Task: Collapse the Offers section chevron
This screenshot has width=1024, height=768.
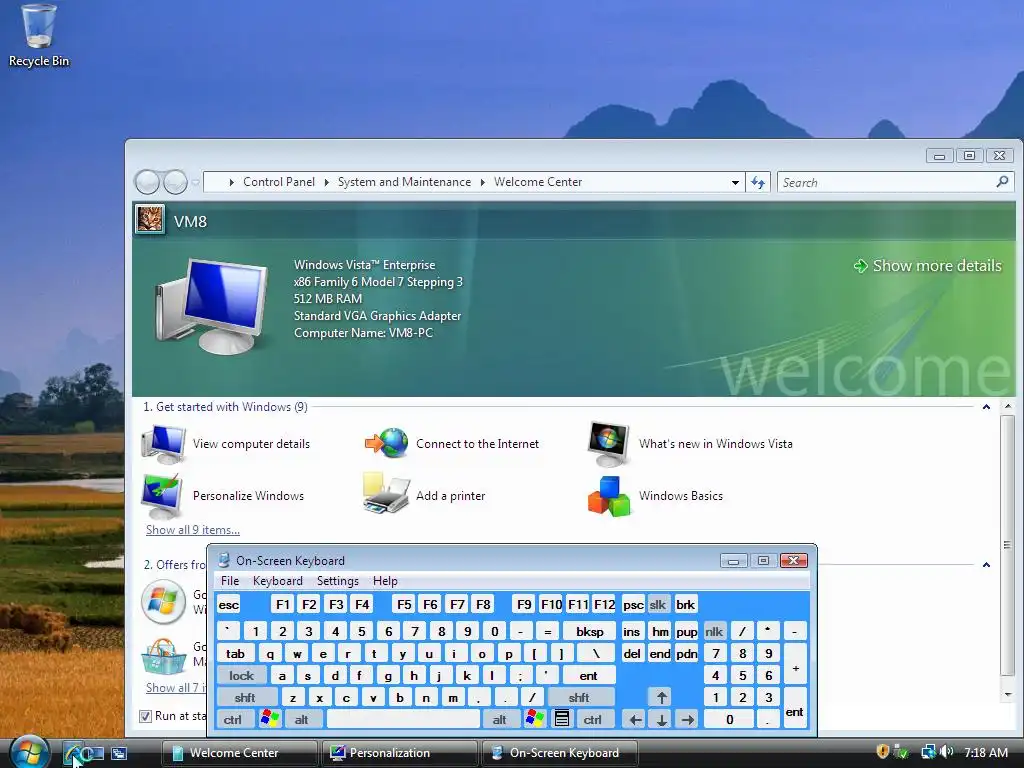Action: 986,564
